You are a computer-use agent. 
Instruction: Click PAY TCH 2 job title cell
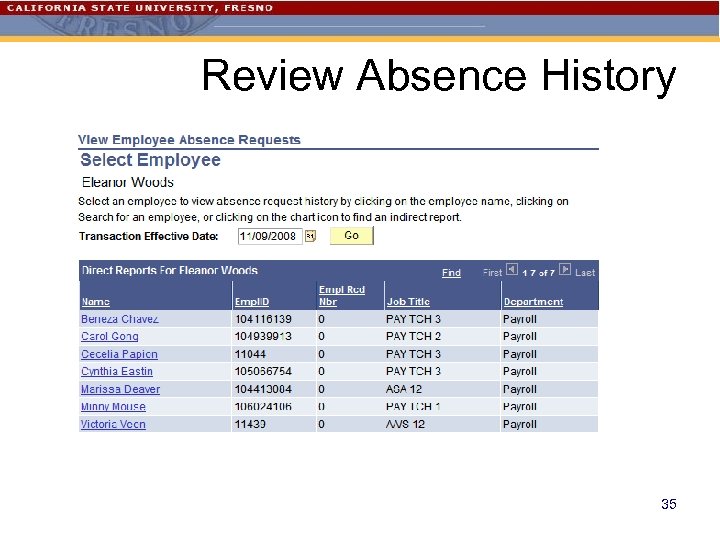pos(413,336)
